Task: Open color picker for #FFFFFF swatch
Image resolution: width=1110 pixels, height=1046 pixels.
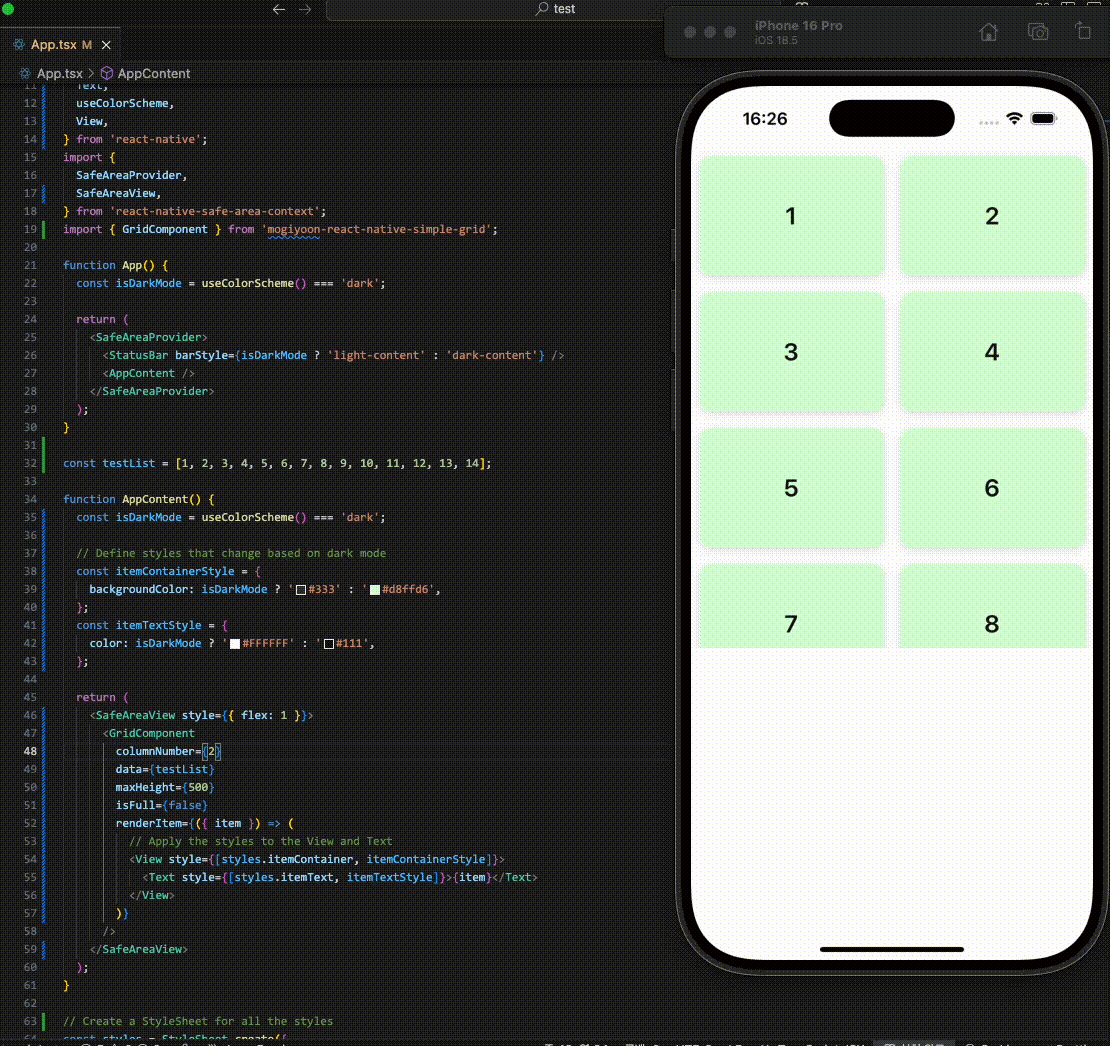Action: tap(235, 644)
